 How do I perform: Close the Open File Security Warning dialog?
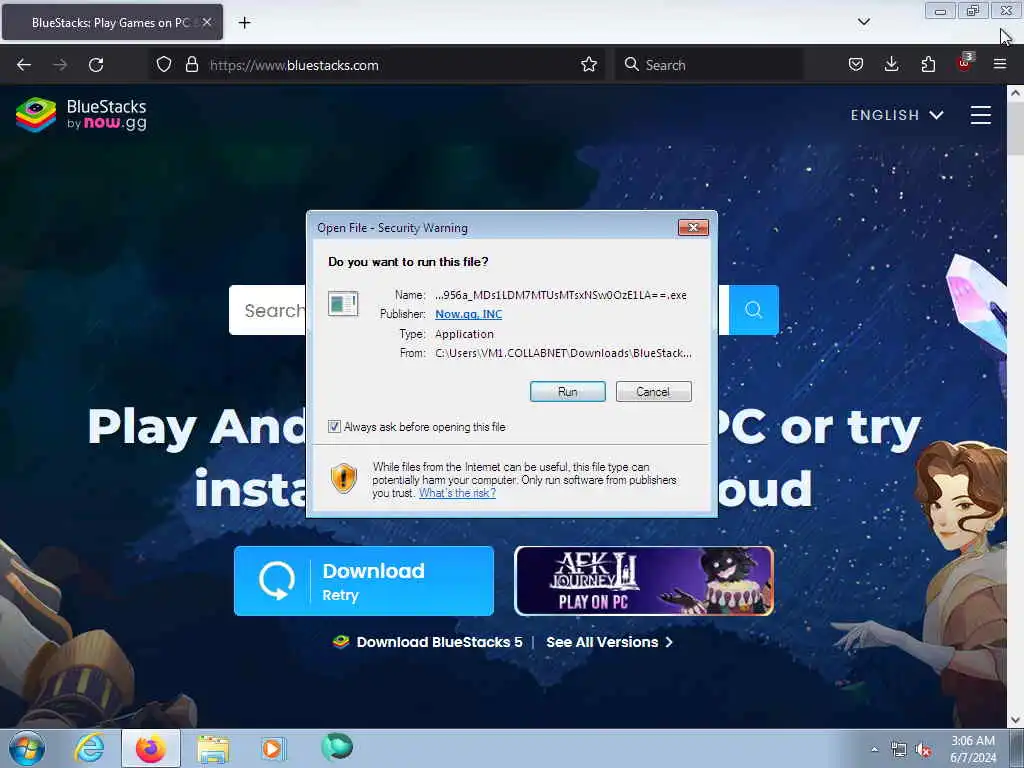tap(693, 227)
